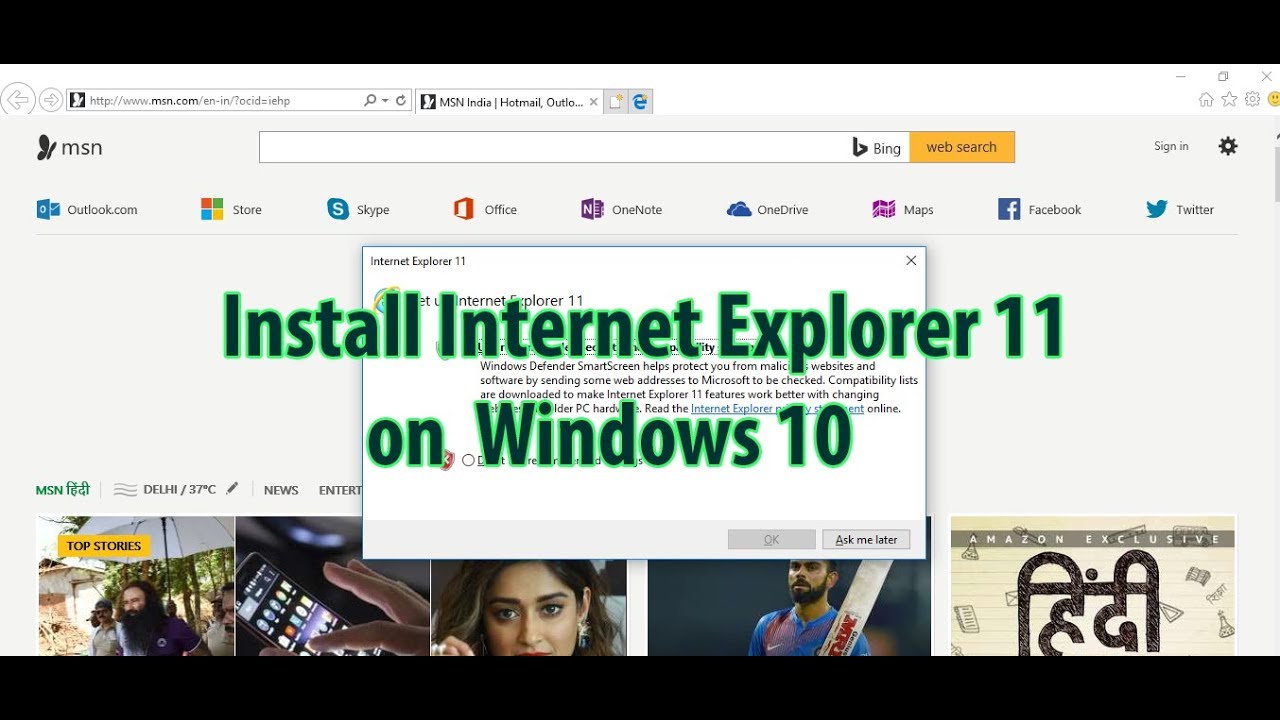Click the smiley feedback icon
This screenshot has width=1280, height=720.
(1274, 99)
